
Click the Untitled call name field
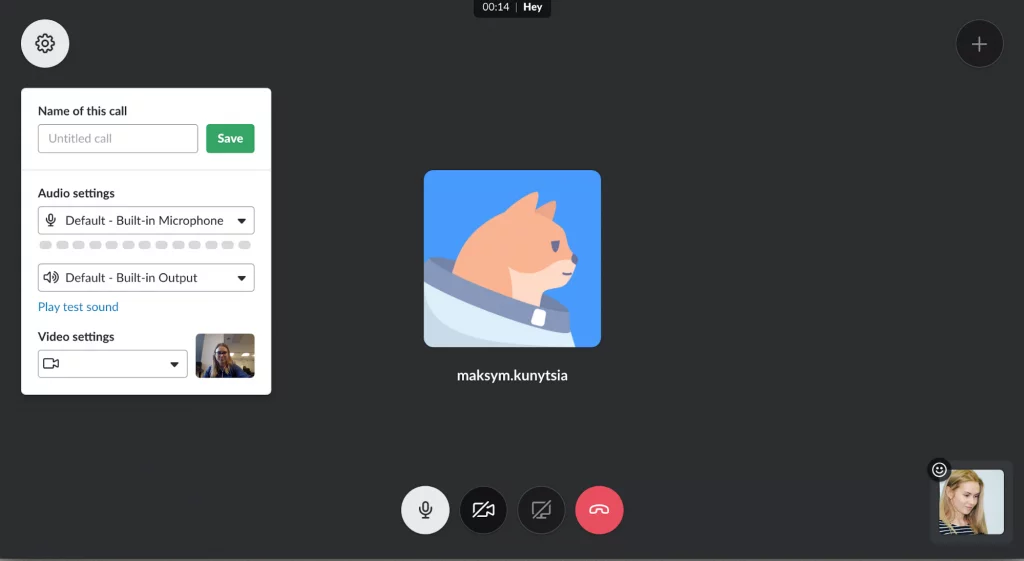pos(118,138)
